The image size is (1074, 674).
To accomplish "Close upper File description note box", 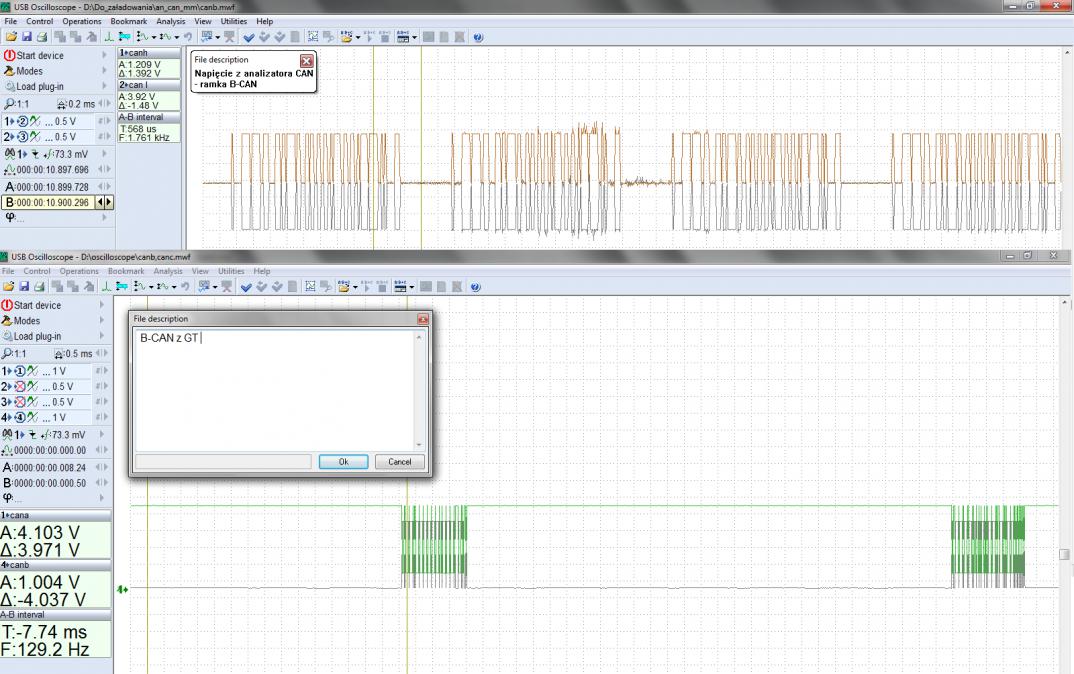I will 307,60.
